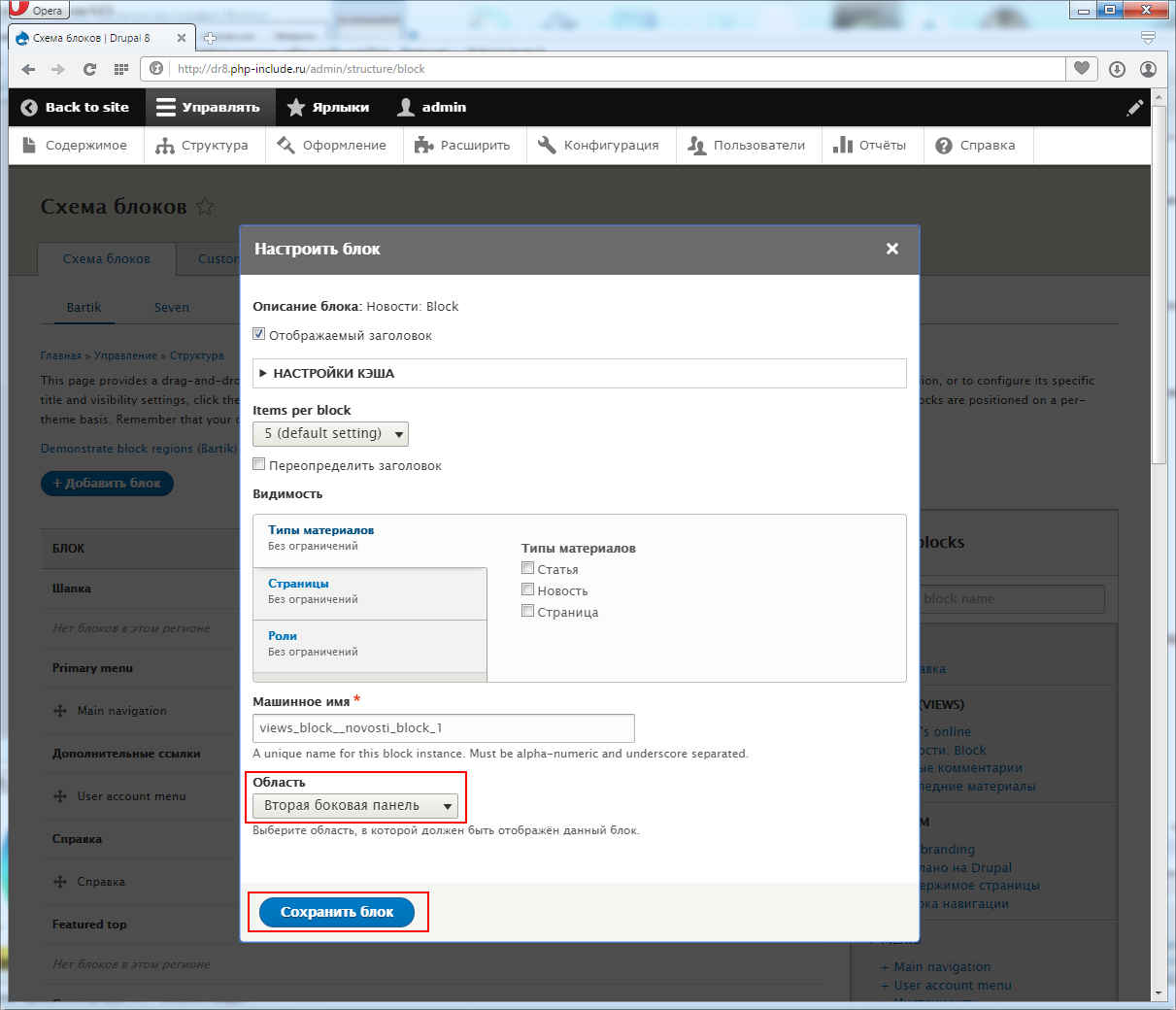Screen dimensions: 1176x1010
Task: Click the drag handle beside User account menu
Action: 60,796
